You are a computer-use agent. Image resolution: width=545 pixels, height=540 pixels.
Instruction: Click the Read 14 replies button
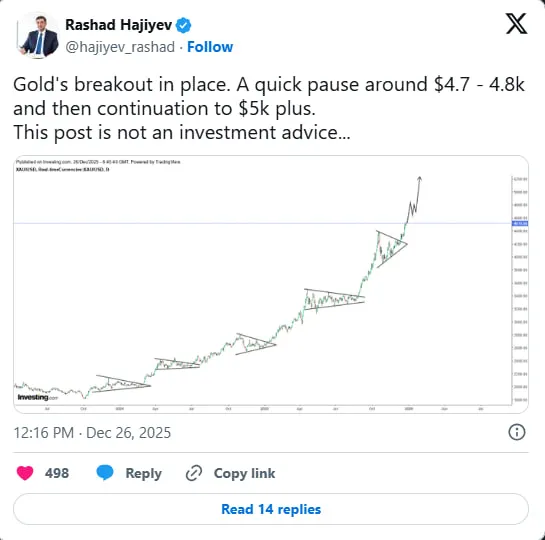(x=271, y=509)
